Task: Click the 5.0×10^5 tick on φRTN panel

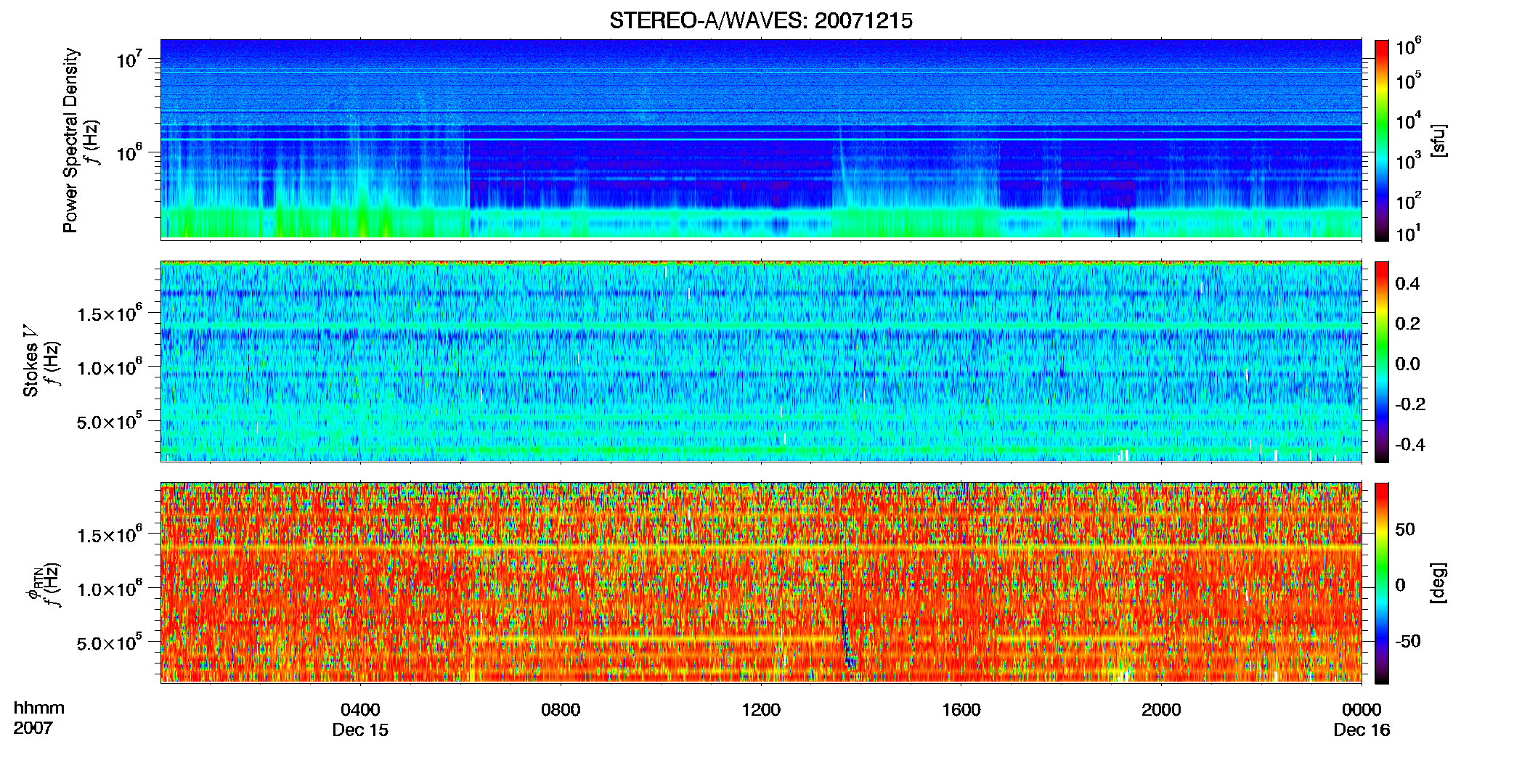Action: point(109,642)
